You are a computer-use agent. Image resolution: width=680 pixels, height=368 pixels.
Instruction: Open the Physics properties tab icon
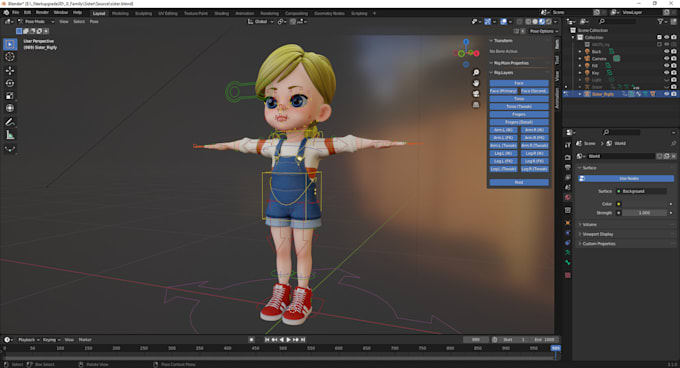[x=568, y=233]
